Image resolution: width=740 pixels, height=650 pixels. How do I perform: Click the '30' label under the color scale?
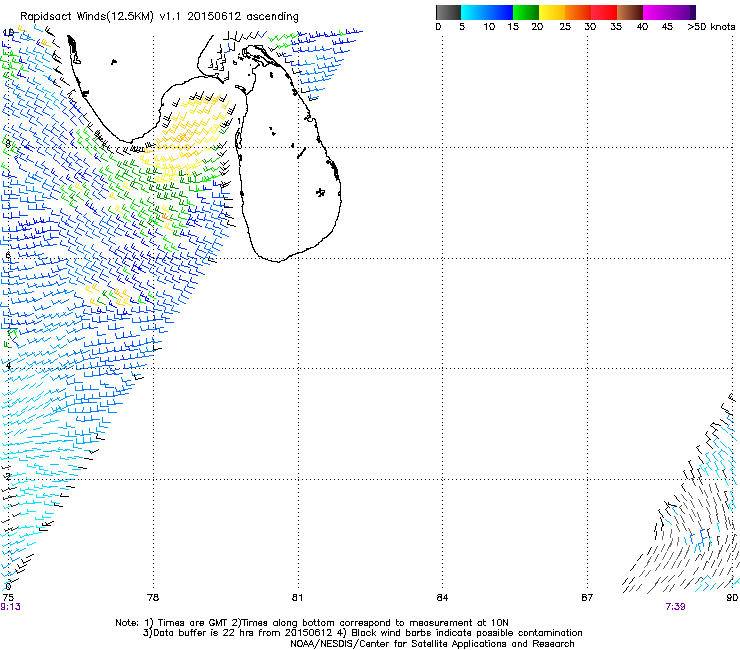coord(590,27)
